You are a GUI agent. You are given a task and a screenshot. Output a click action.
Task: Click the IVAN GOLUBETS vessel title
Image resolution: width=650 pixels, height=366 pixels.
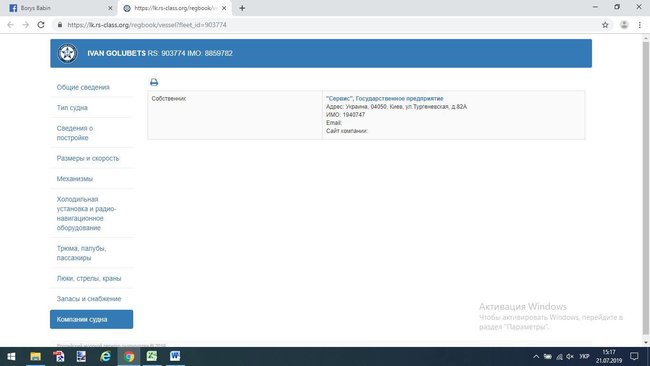[x=116, y=53]
